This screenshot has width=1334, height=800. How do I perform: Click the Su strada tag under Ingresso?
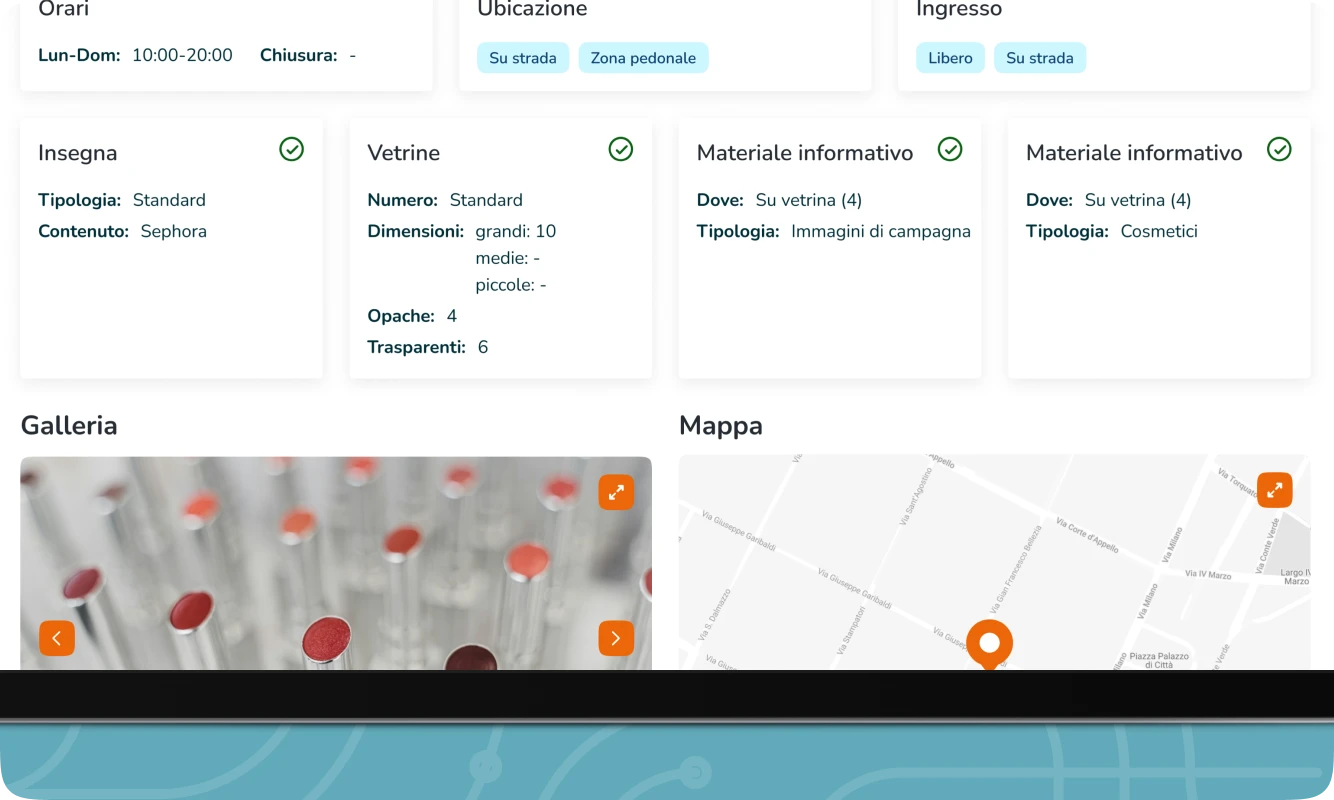pos(1039,58)
